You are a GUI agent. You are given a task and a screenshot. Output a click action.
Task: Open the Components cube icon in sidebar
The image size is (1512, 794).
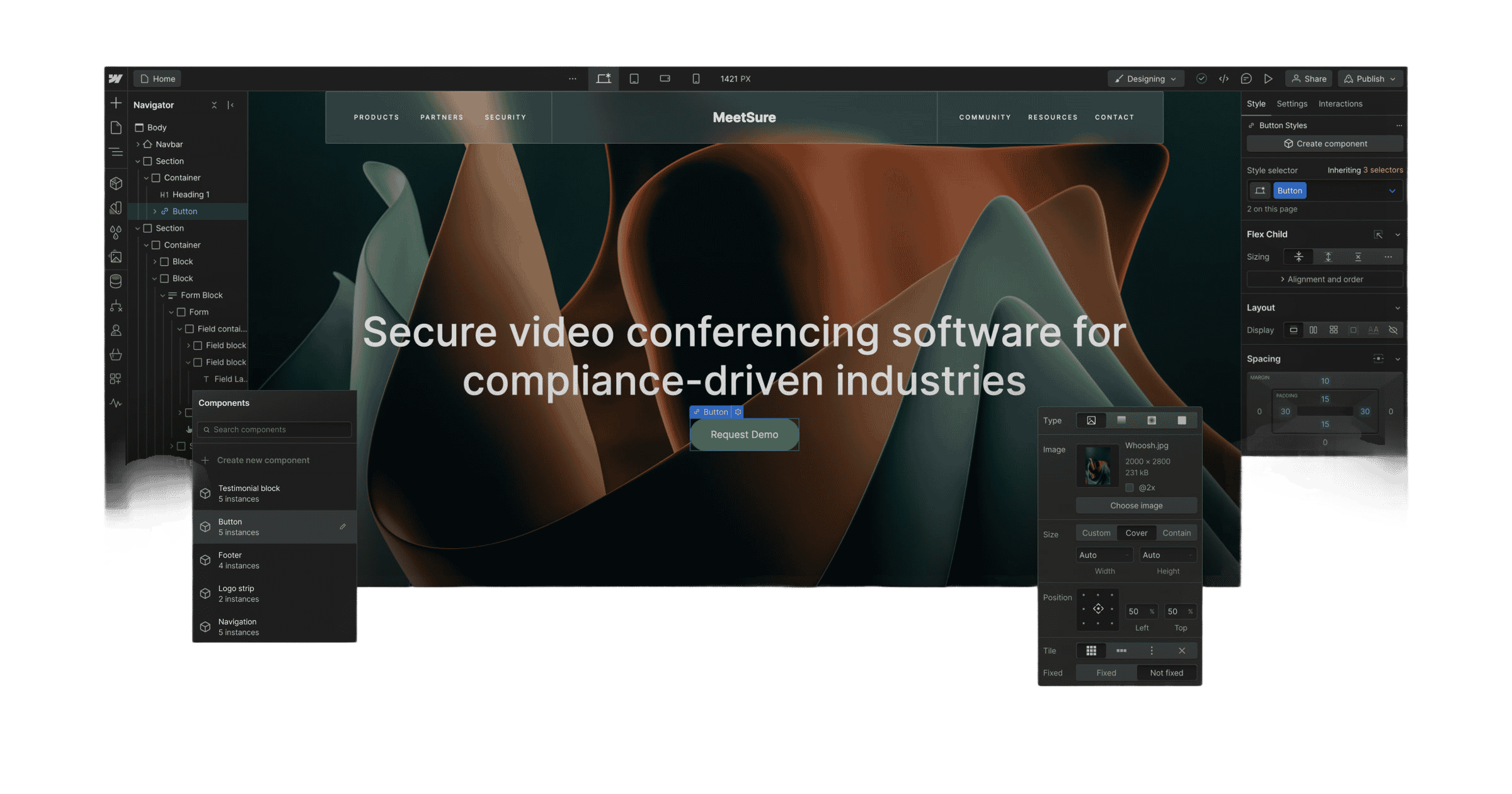(x=116, y=183)
